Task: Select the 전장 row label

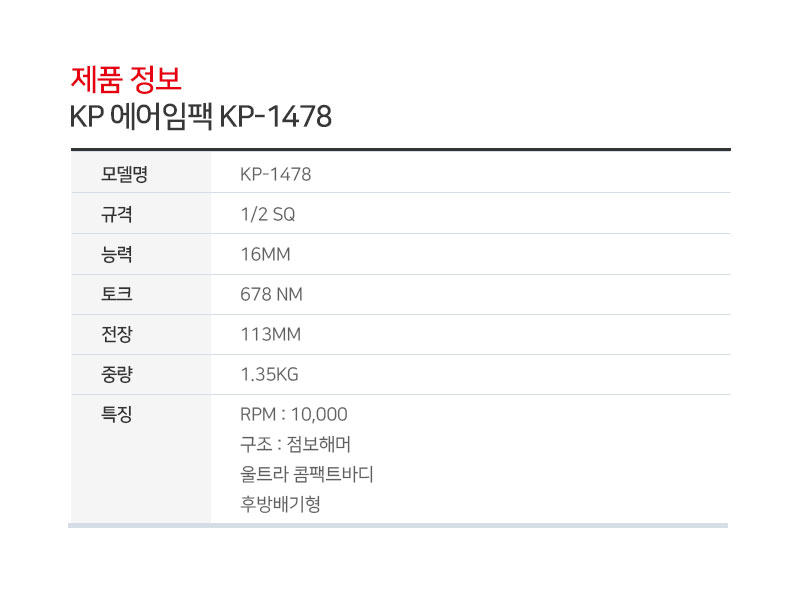Action: 117,334
